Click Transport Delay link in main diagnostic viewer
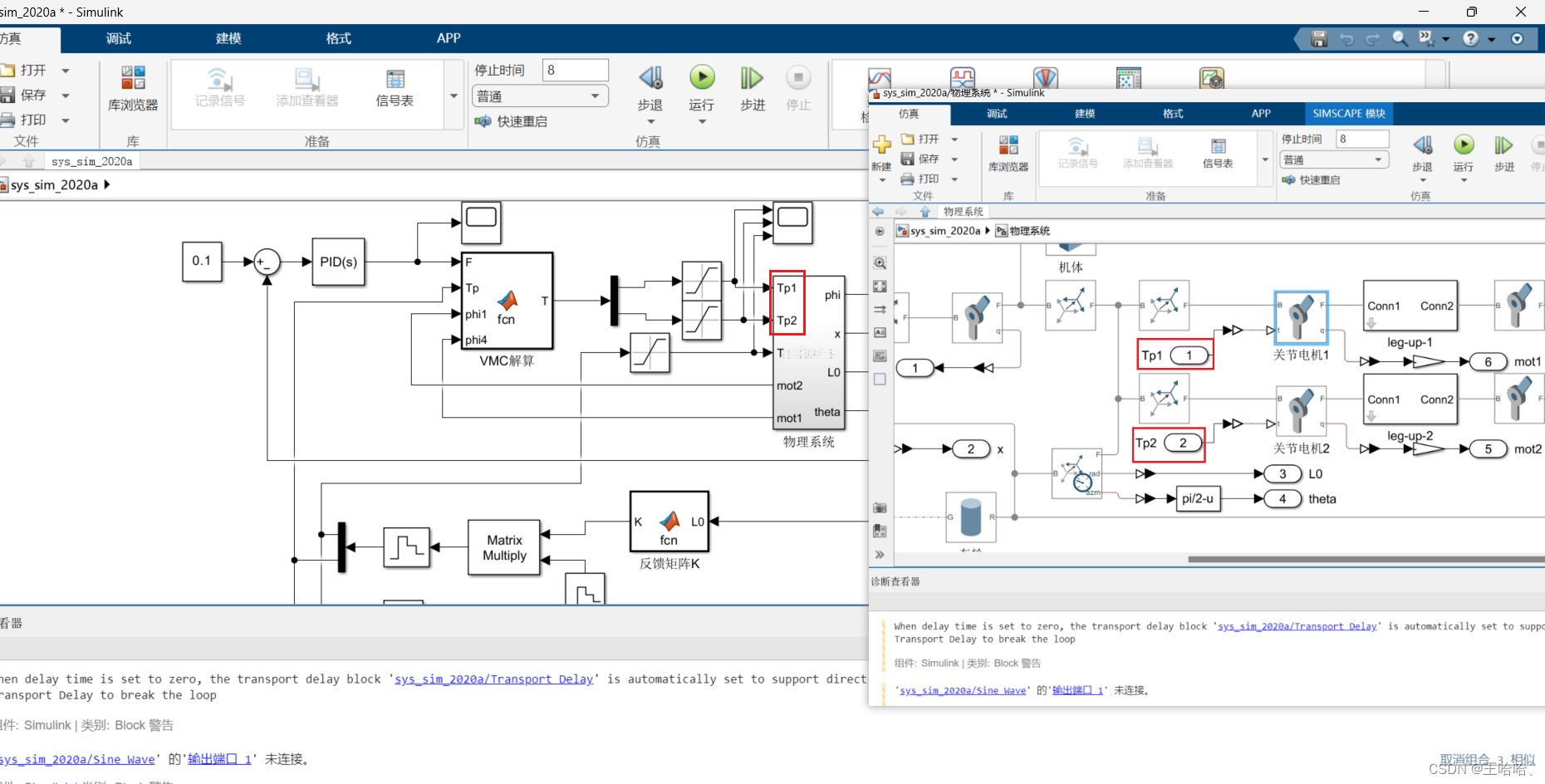 click(x=493, y=679)
